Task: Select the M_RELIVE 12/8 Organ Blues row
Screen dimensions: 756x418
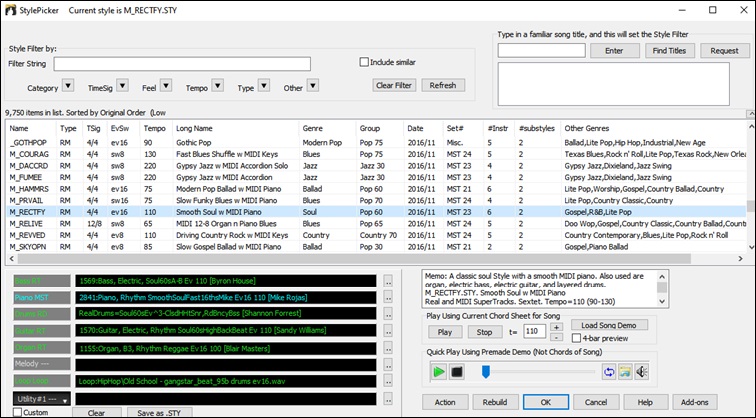Action: click(x=376, y=224)
